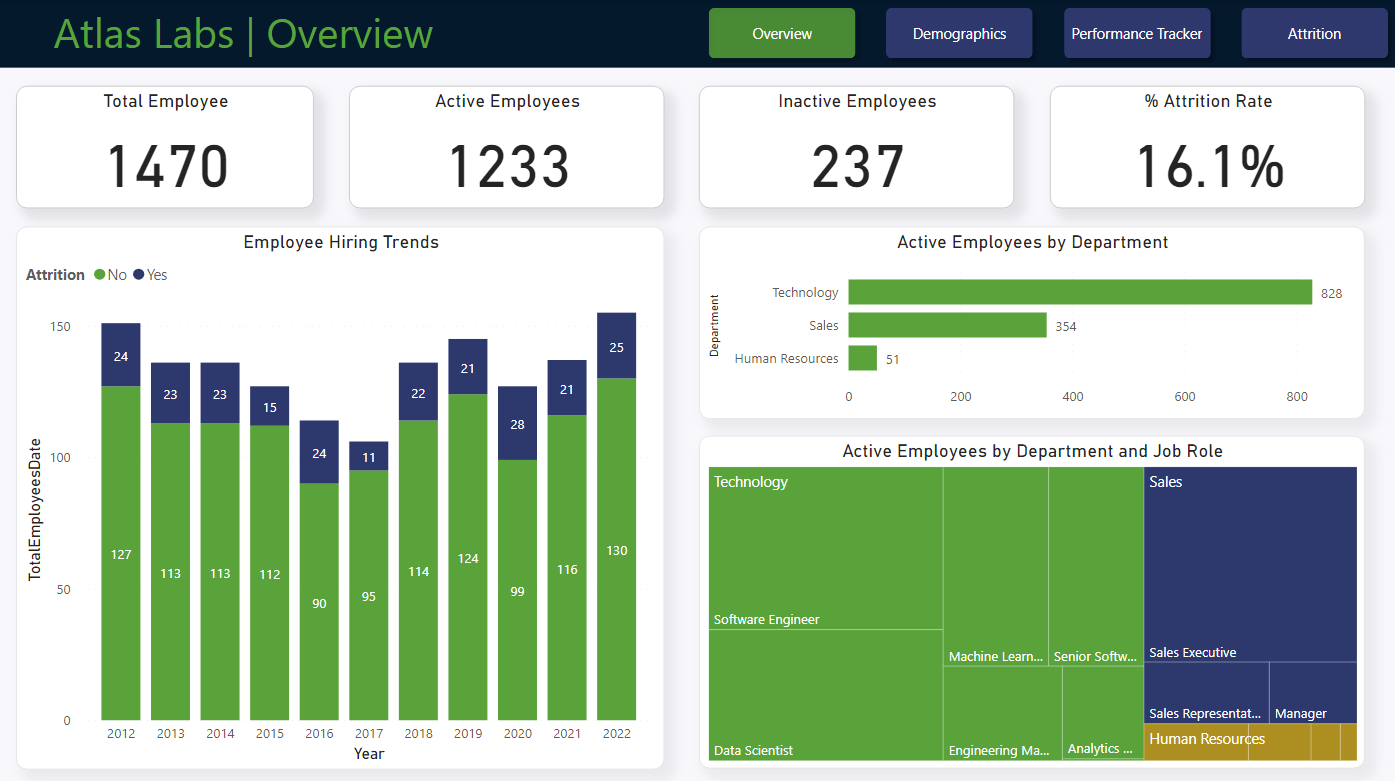Click the % Attrition Rate card
Screen dimensions: 1395x781
click(x=1207, y=147)
